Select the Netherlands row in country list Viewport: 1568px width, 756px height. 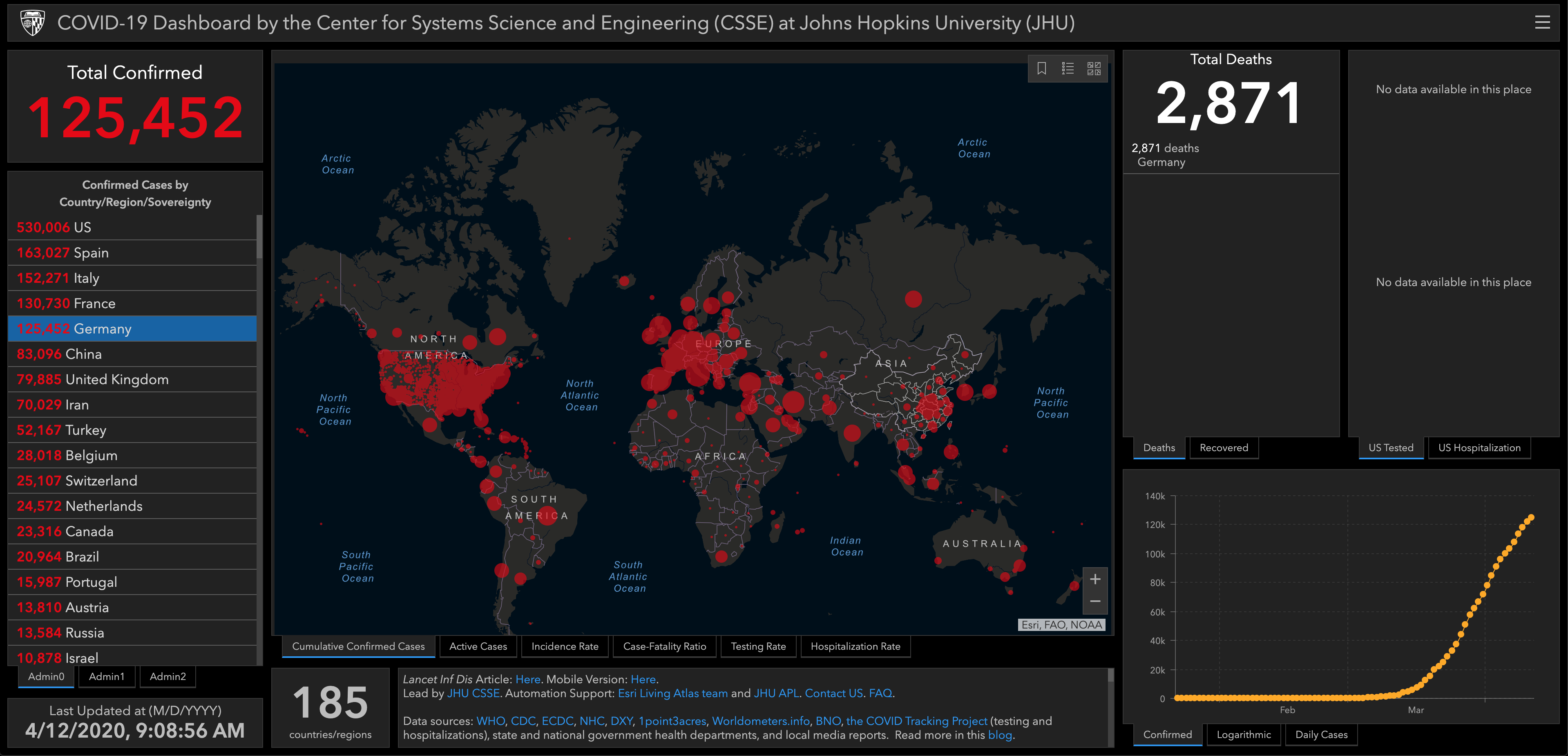coord(132,506)
